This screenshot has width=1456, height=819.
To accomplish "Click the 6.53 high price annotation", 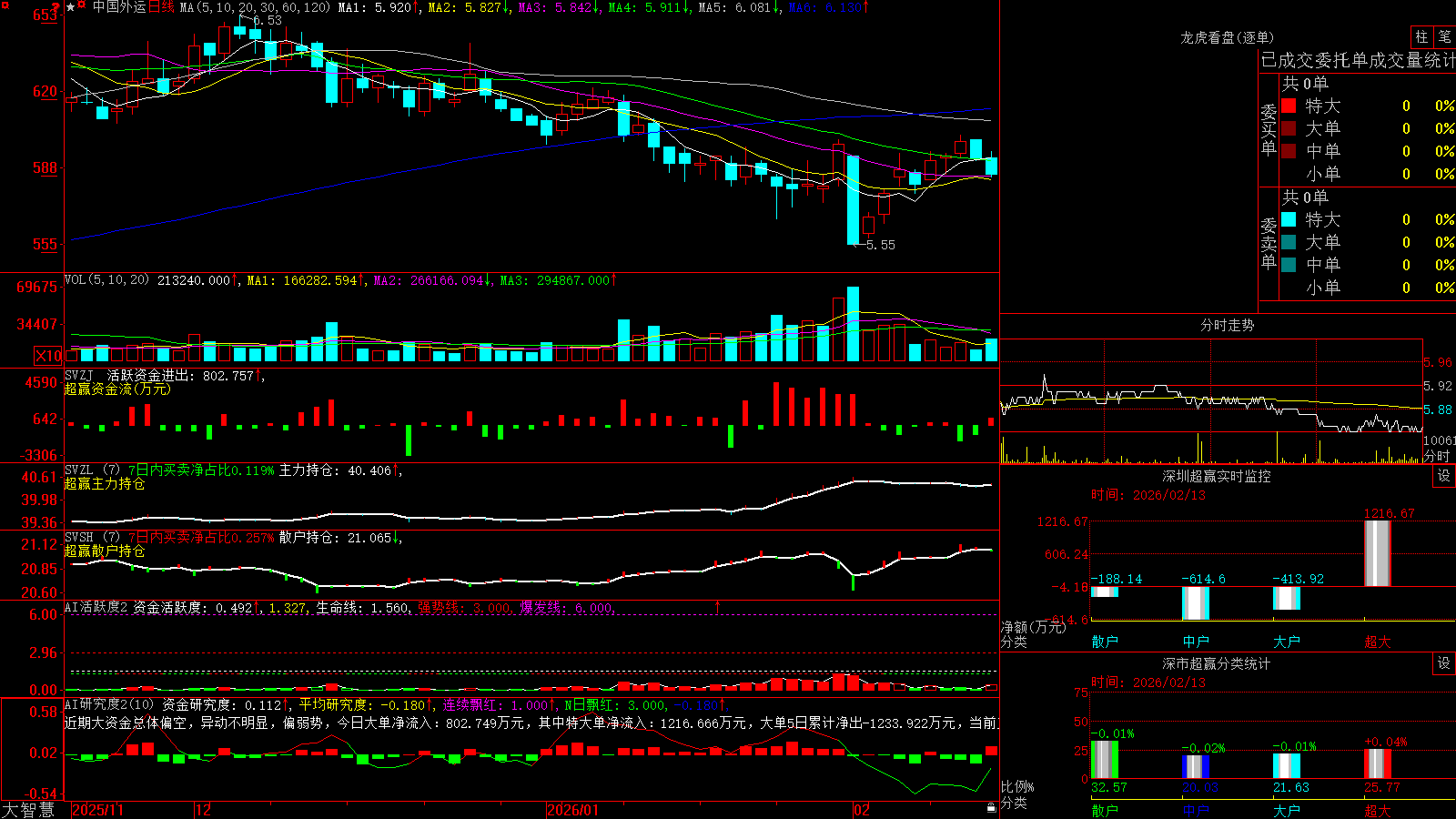I will coord(267,20).
